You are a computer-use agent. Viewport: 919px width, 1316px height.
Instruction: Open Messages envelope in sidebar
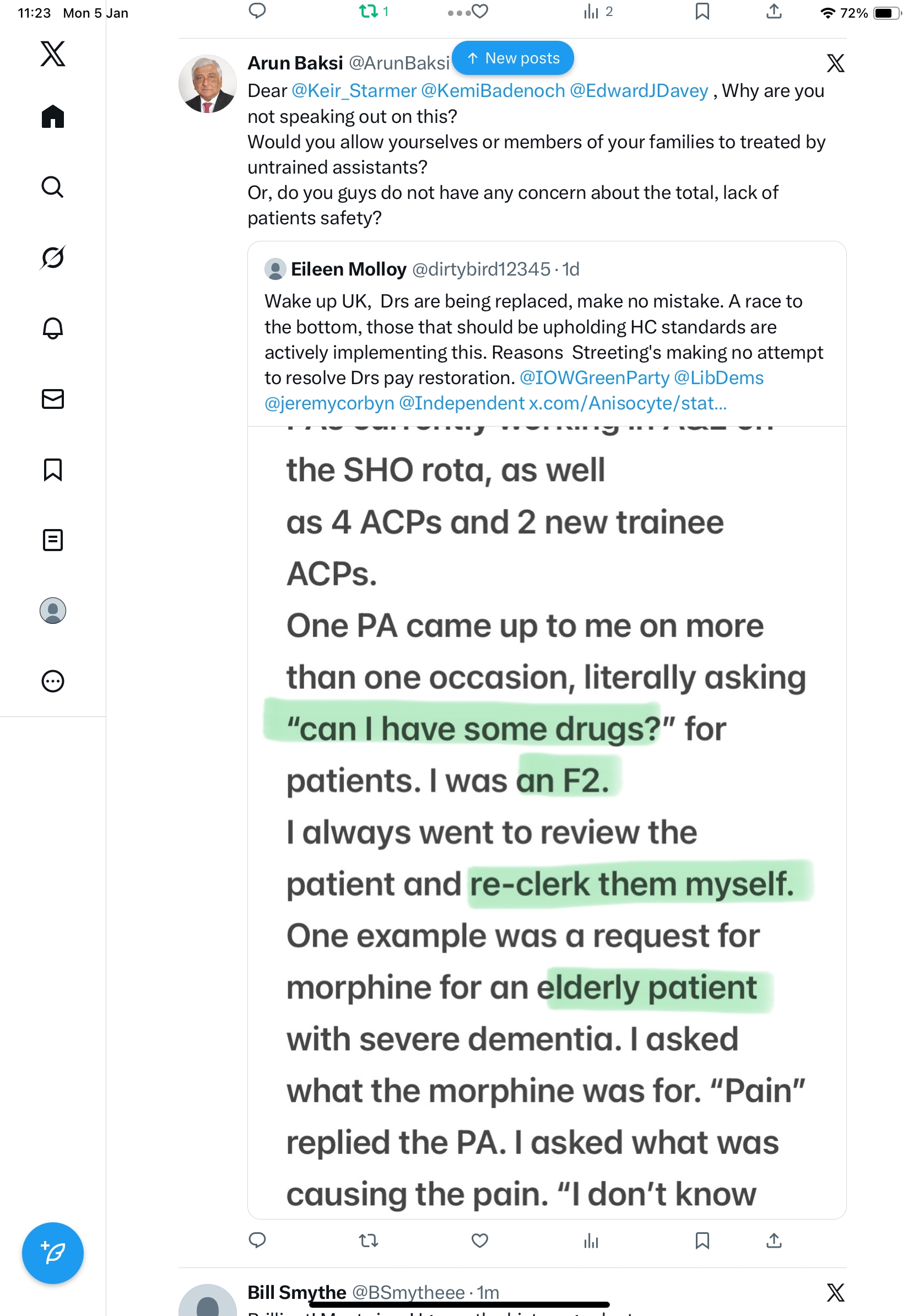(53, 399)
